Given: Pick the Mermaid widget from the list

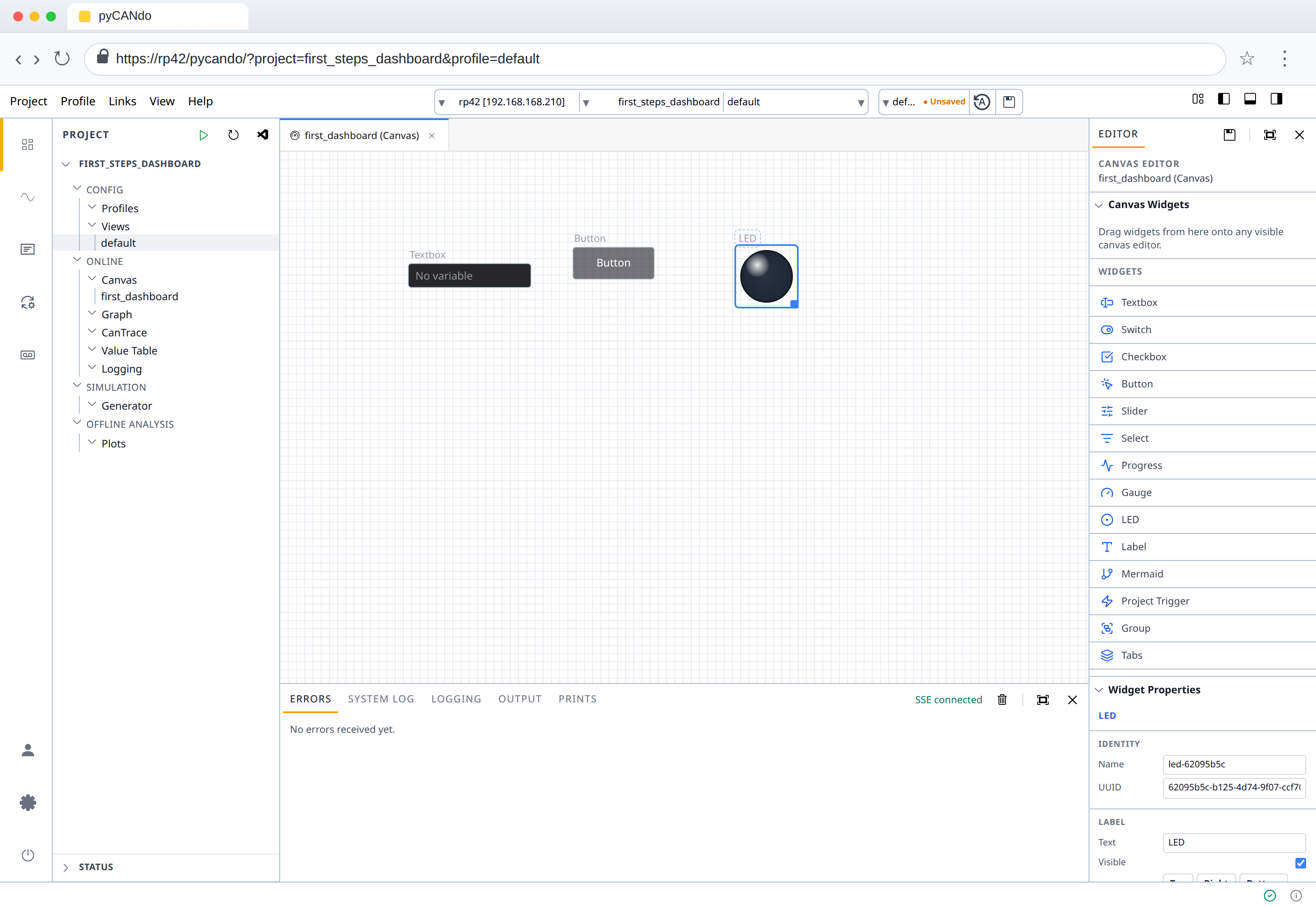Looking at the screenshot, I should click(1203, 574).
